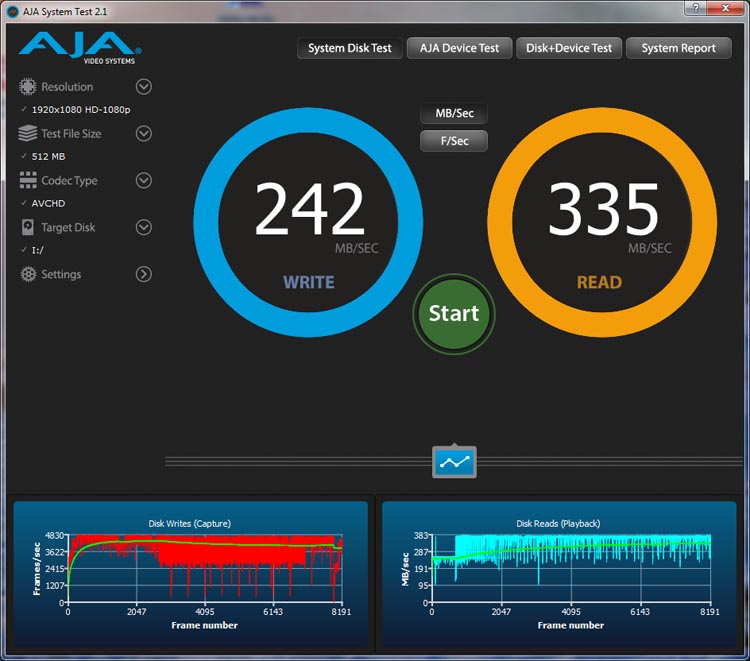The width and height of the screenshot is (750, 661).
Task: Expand the Resolution dropdown arrow
Action: (x=143, y=87)
